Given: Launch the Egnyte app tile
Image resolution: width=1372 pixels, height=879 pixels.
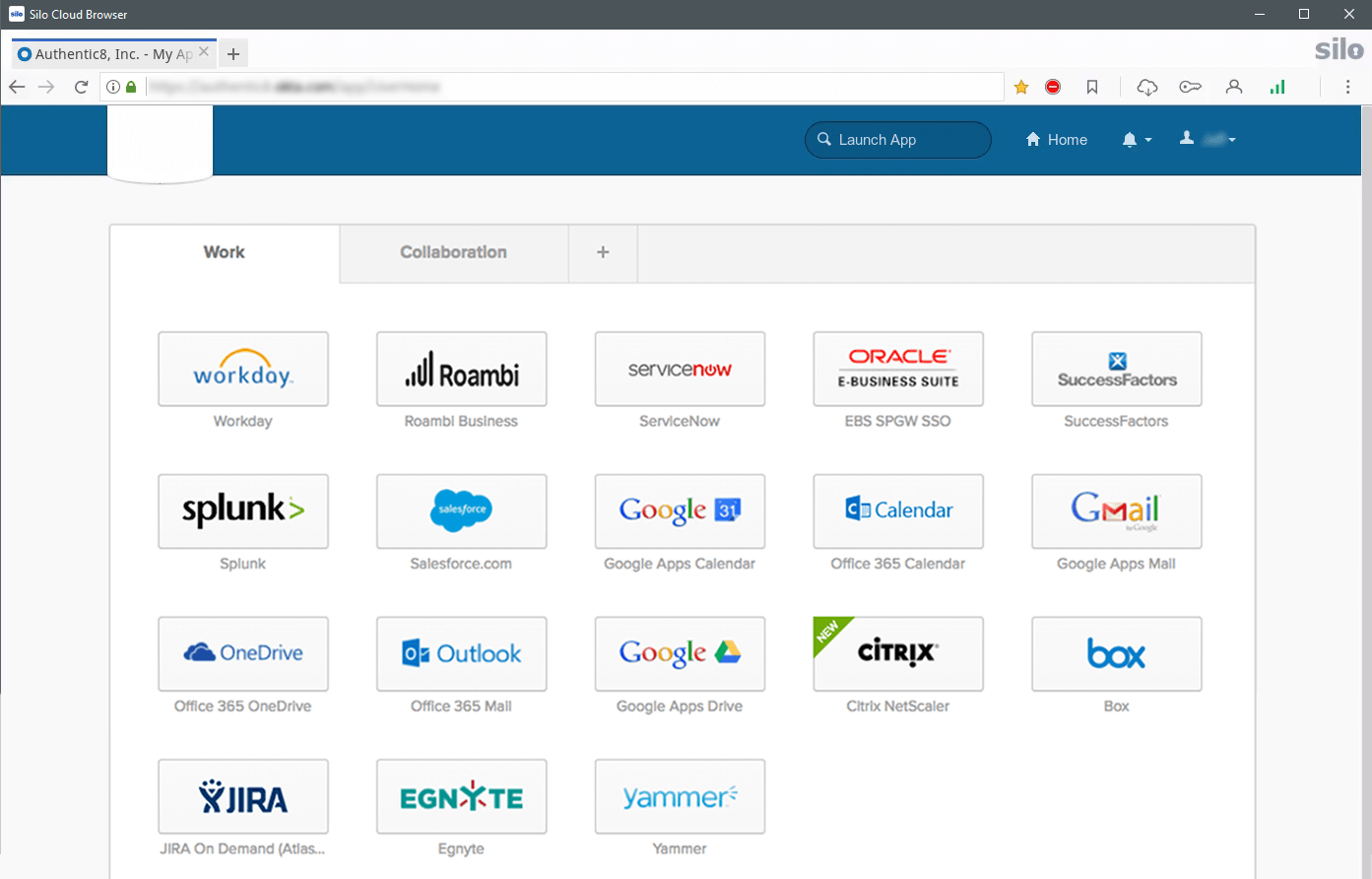Looking at the screenshot, I should 462,796.
